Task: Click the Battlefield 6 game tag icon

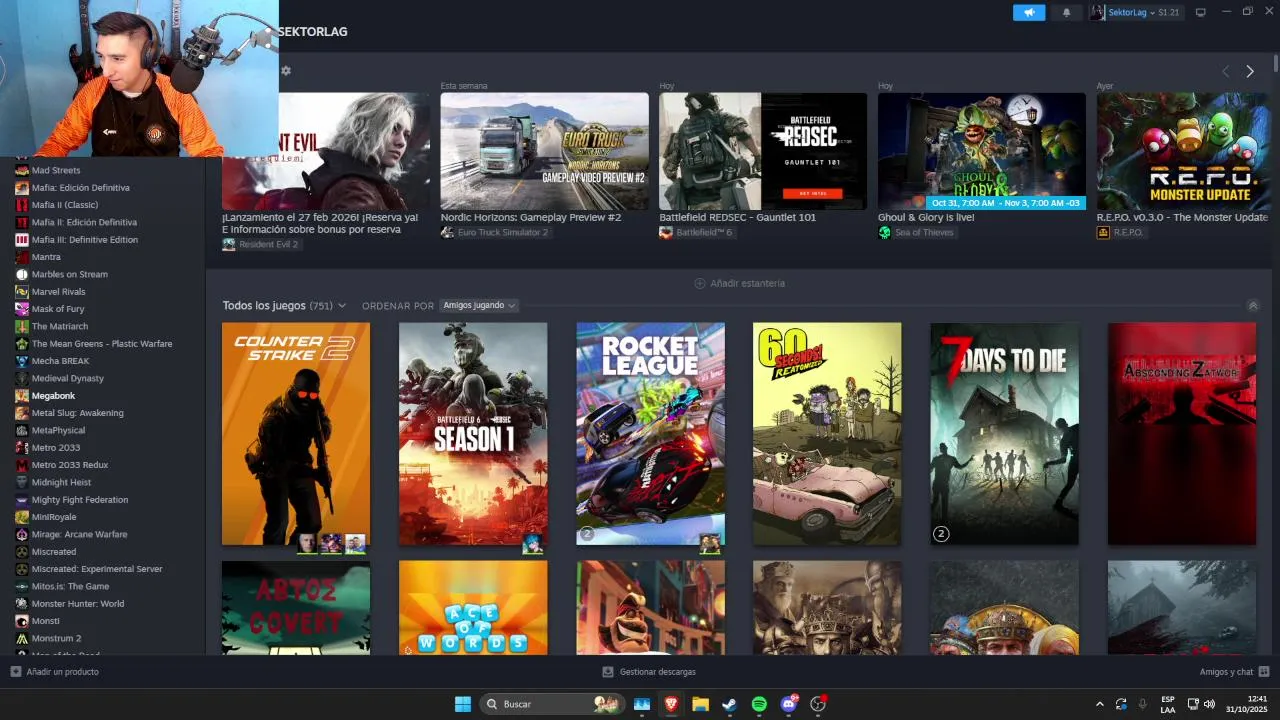Action: point(666,232)
